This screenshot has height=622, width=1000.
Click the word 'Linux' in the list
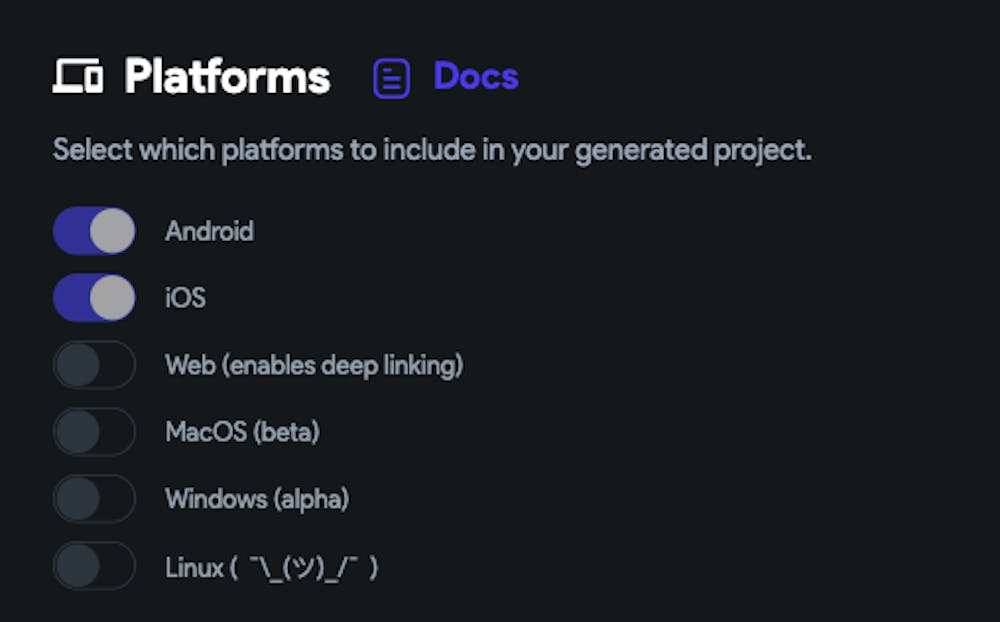194,568
